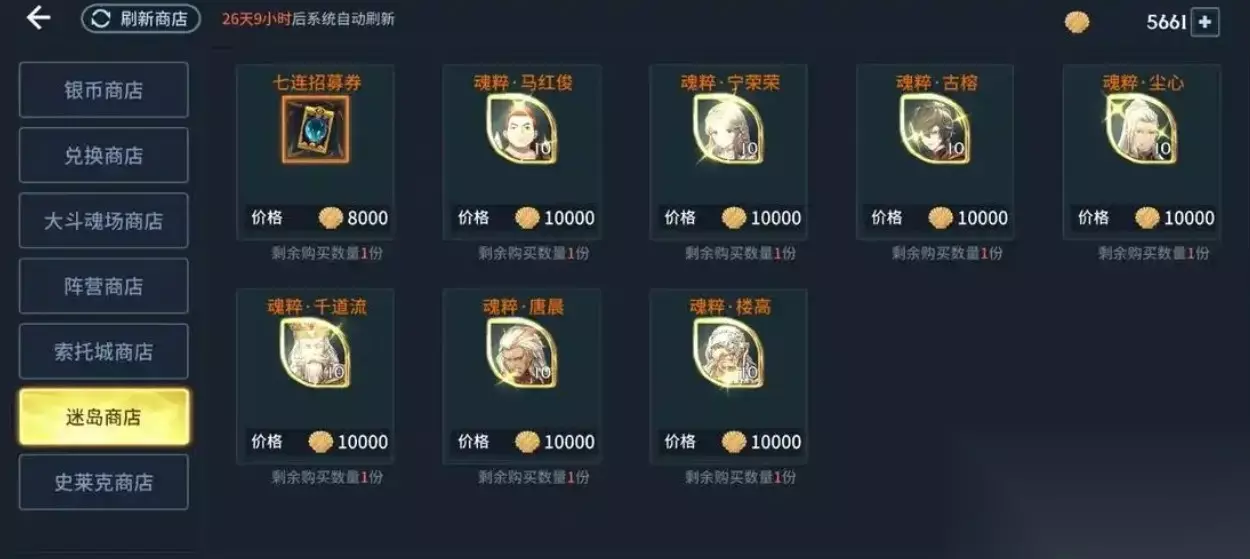This screenshot has height=559, width=1250.
Task: Select the 魂粹·千道流 character portrait
Action: 315,353
